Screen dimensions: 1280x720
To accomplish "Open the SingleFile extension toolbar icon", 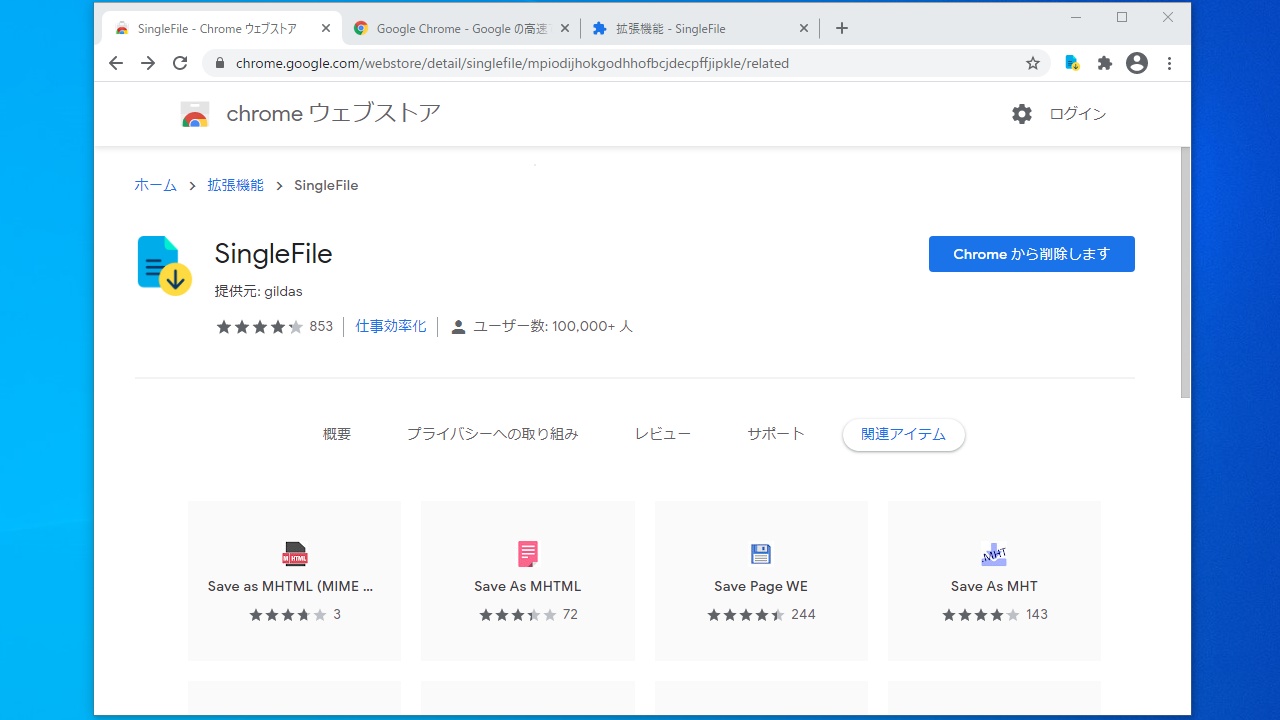I will (1072, 63).
